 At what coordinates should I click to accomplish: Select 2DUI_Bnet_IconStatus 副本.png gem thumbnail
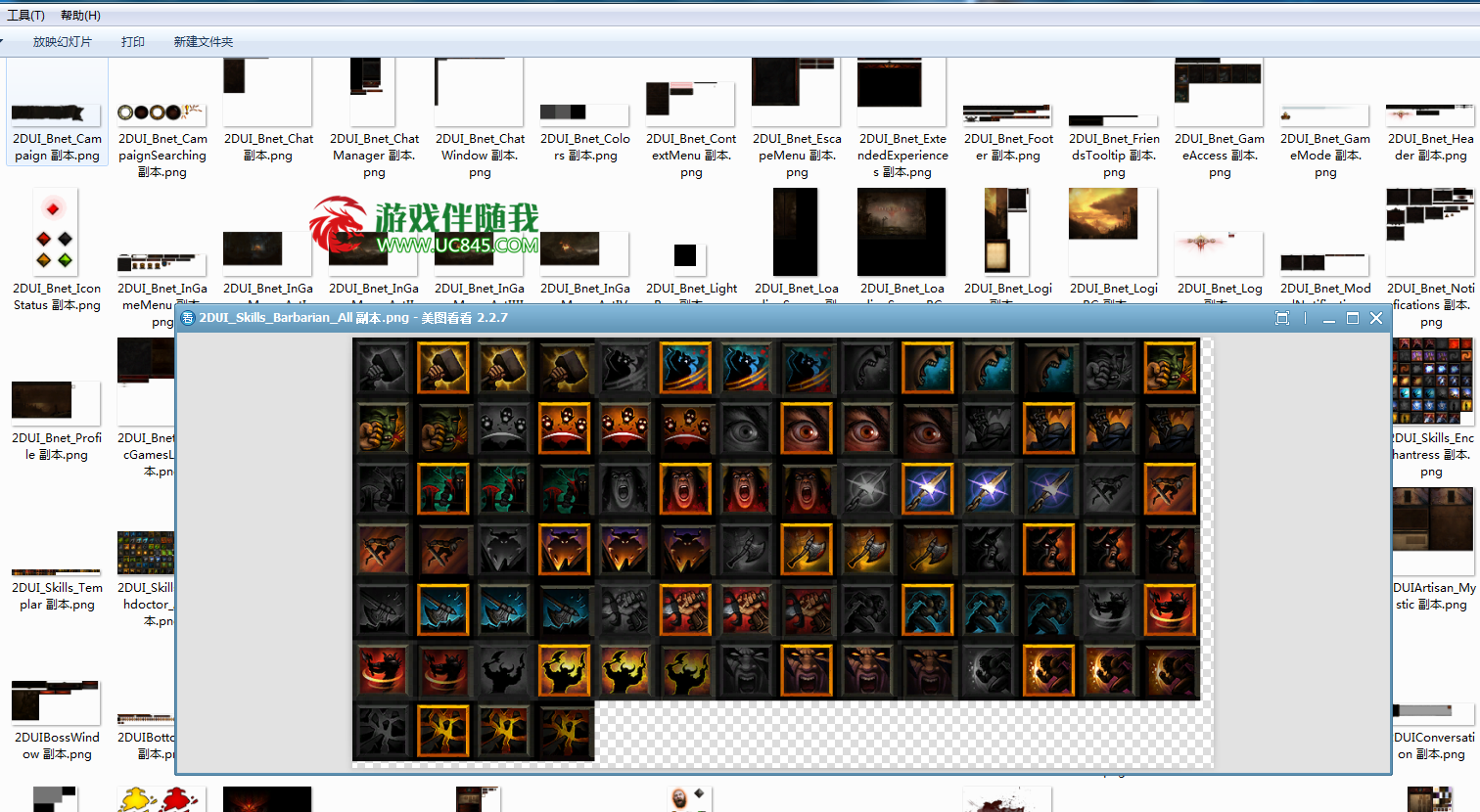click(x=55, y=233)
